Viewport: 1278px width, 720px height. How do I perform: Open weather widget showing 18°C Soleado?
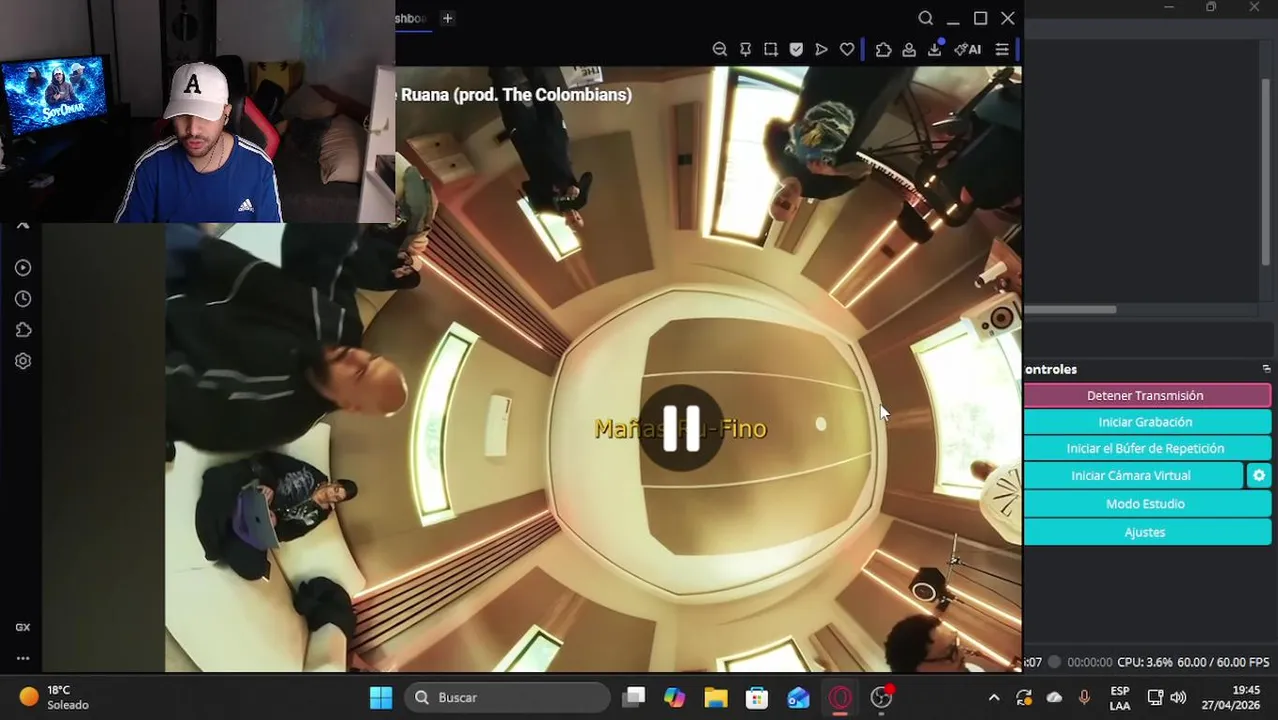[x=55, y=697]
